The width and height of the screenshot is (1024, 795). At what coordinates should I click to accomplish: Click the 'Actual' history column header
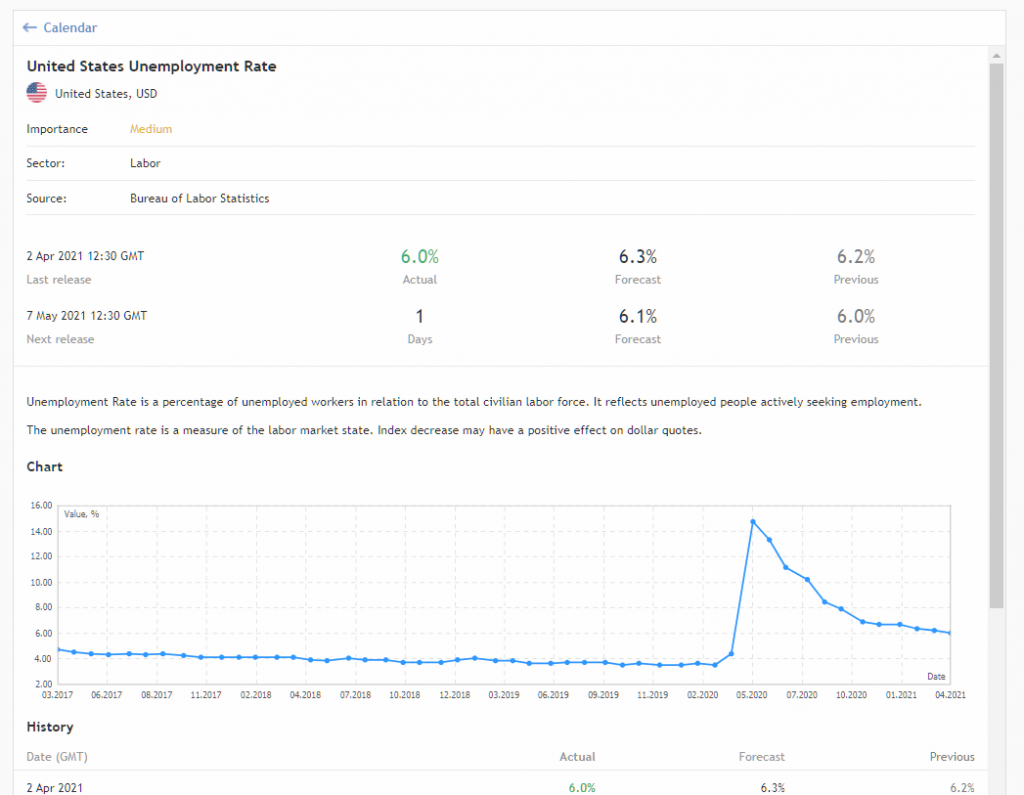click(x=577, y=756)
